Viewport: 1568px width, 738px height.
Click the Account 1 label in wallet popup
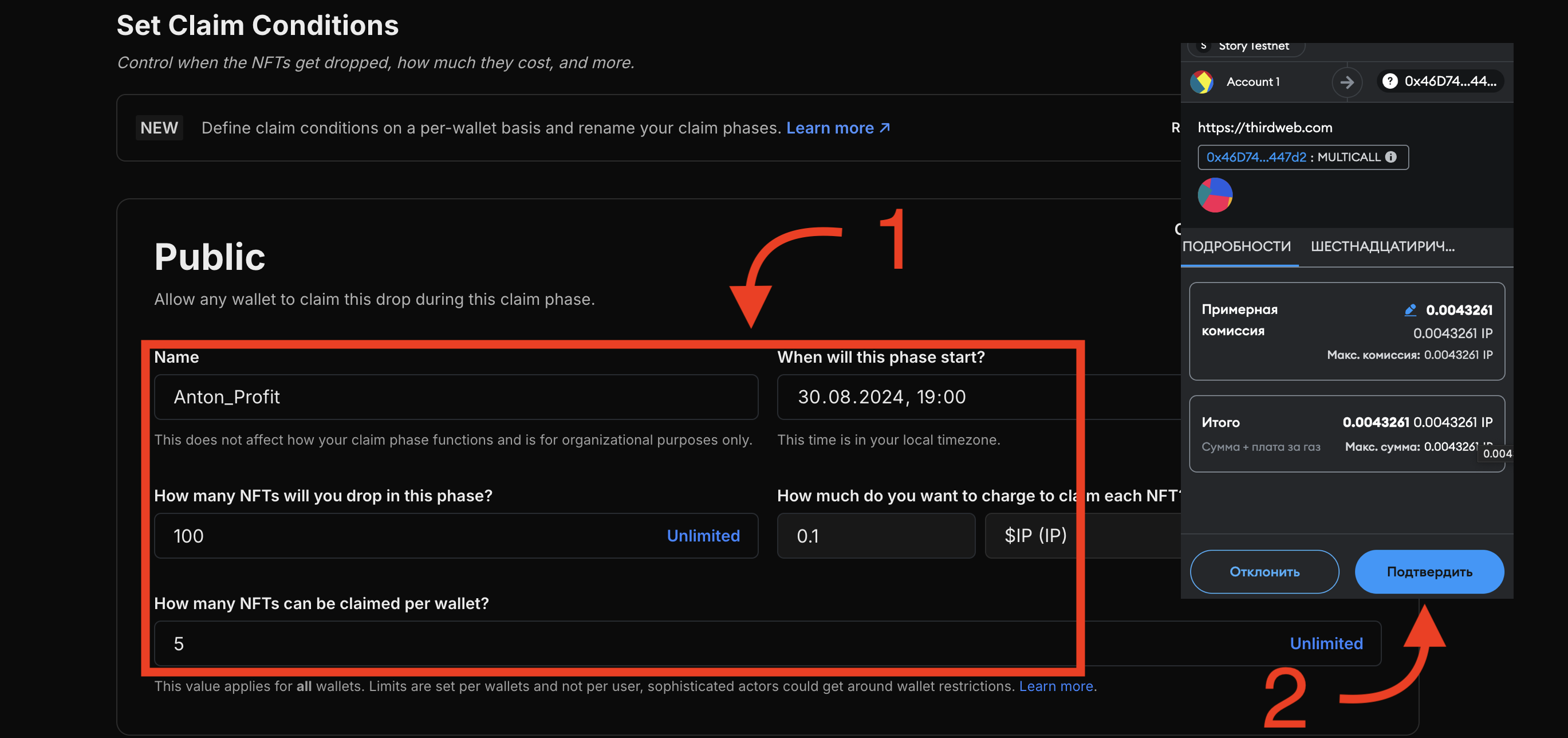pos(1252,81)
